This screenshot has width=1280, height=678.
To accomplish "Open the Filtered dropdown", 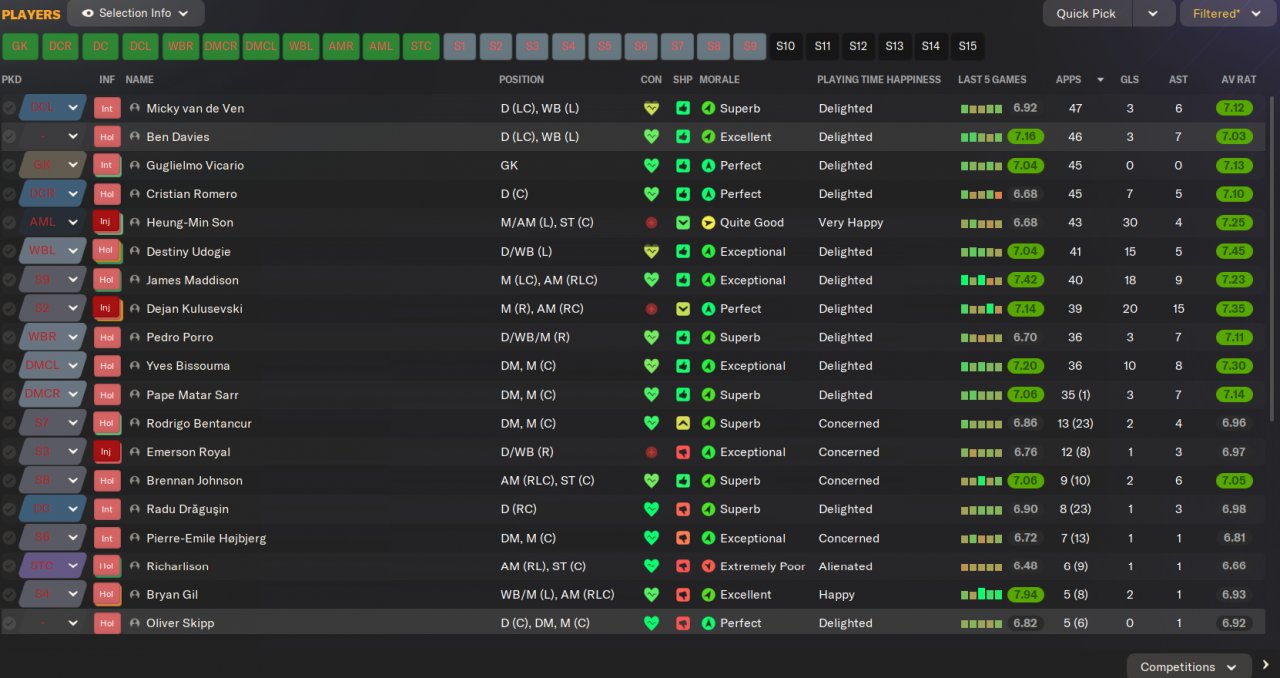I will (x=1229, y=13).
